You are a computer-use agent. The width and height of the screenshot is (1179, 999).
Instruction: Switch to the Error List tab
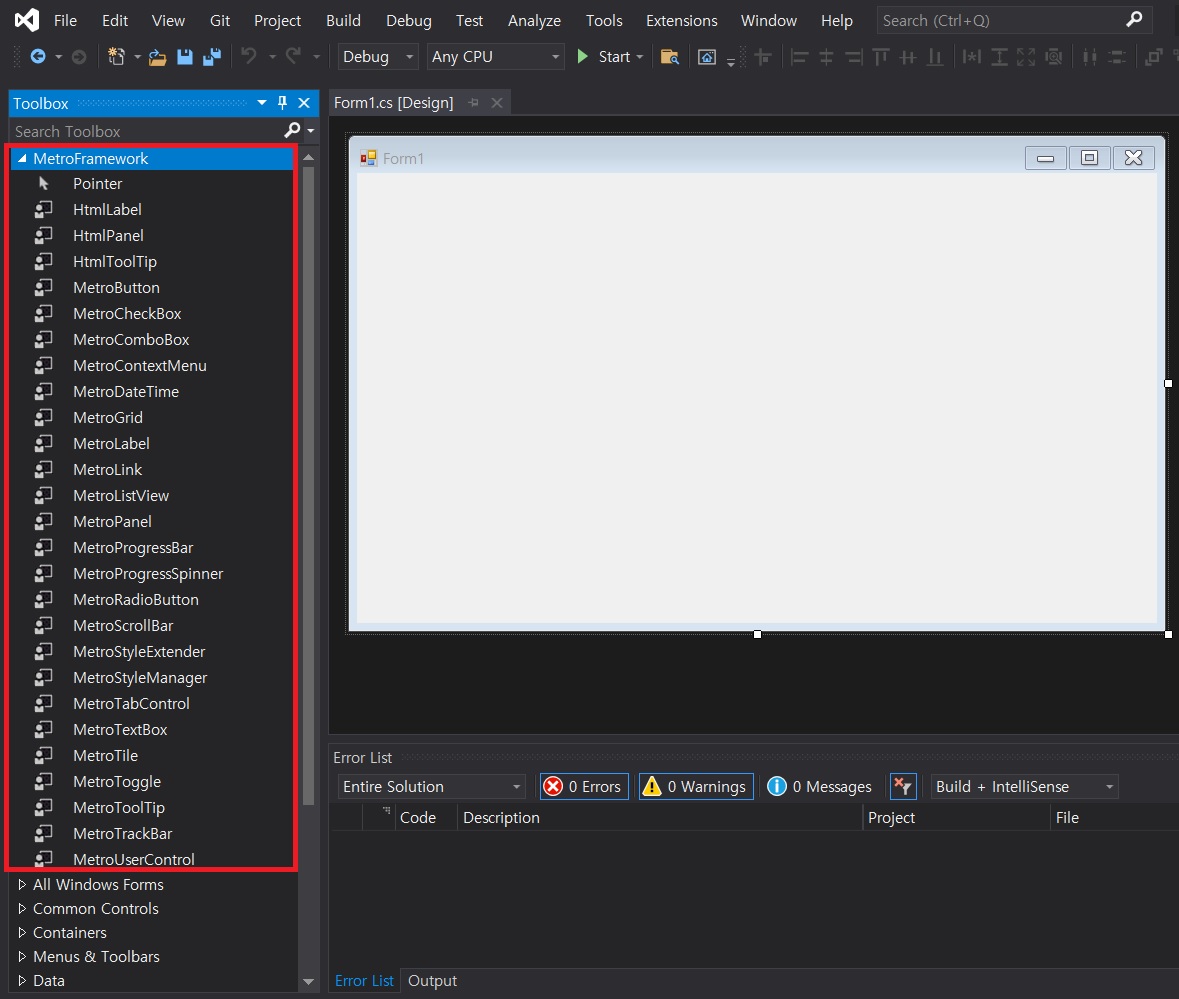(364, 981)
